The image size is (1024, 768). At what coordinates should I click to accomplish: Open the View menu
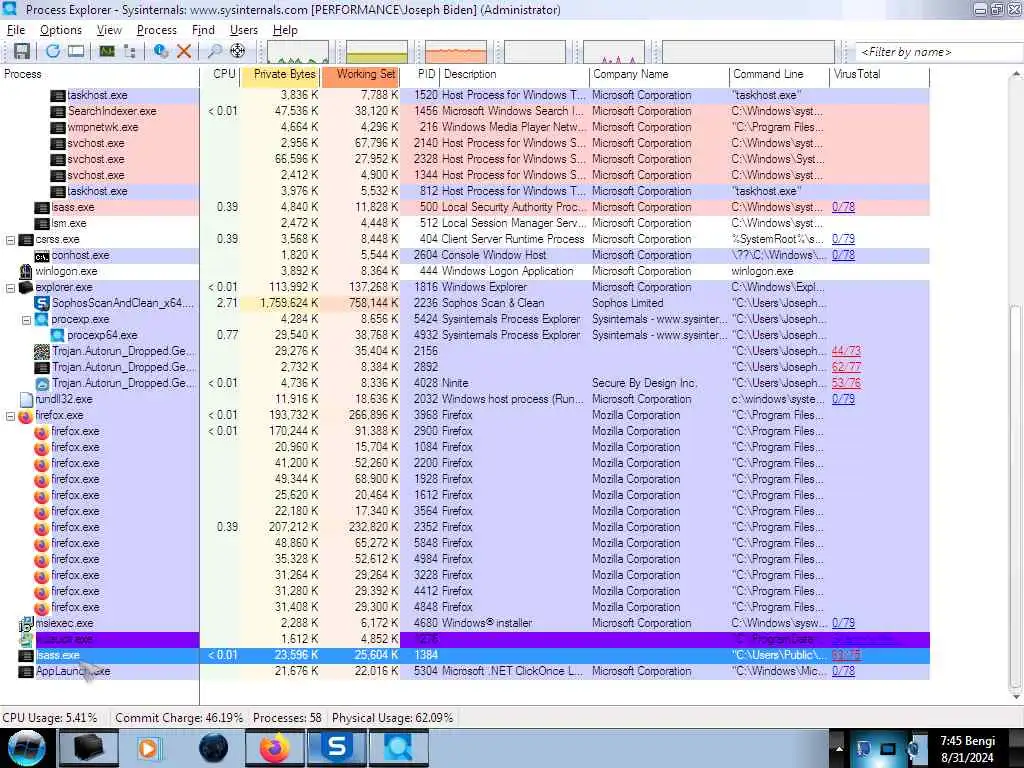click(109, 30)
